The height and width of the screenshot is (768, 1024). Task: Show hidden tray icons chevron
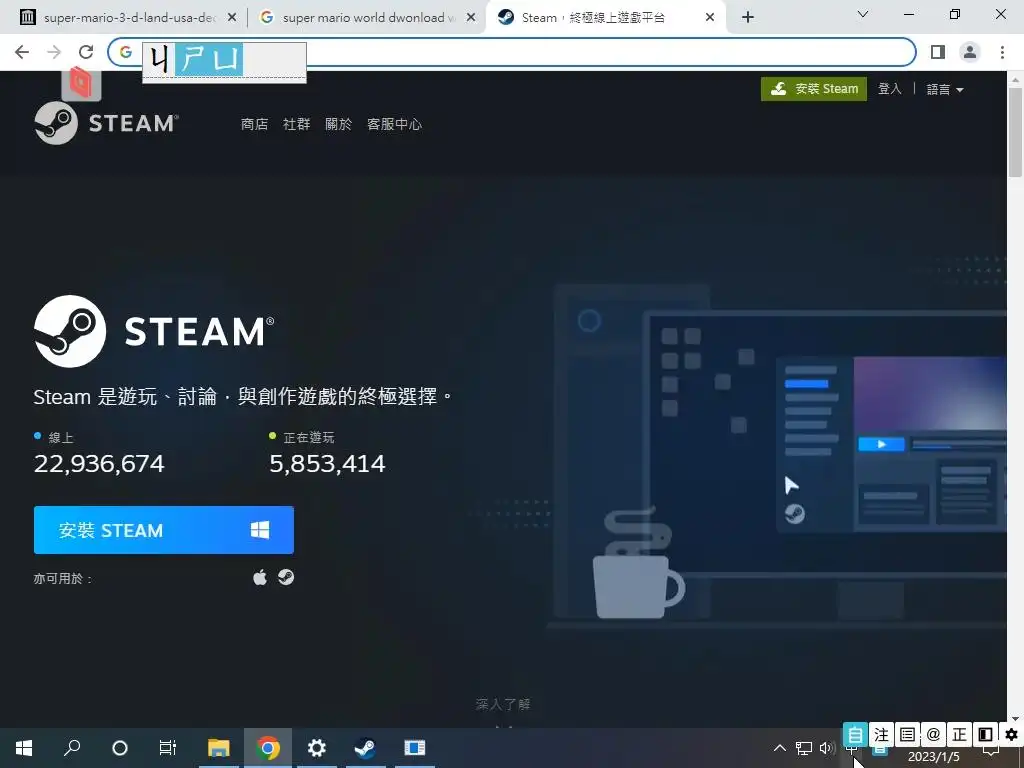(x=780, y=748)
